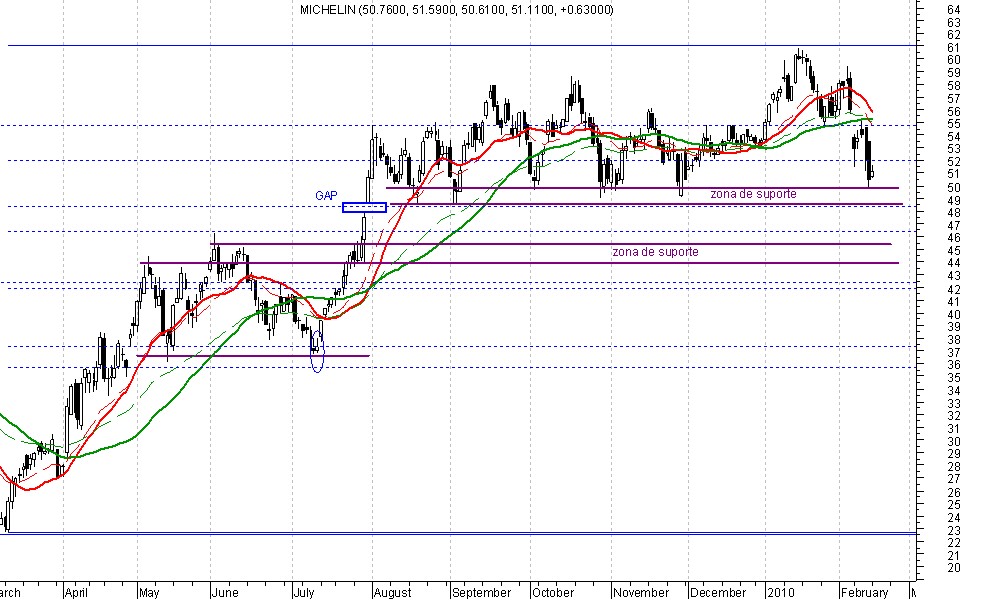Viewport: 994px width, 613px height.
Task: Click the September month label
Action: [x=482, y=593]
